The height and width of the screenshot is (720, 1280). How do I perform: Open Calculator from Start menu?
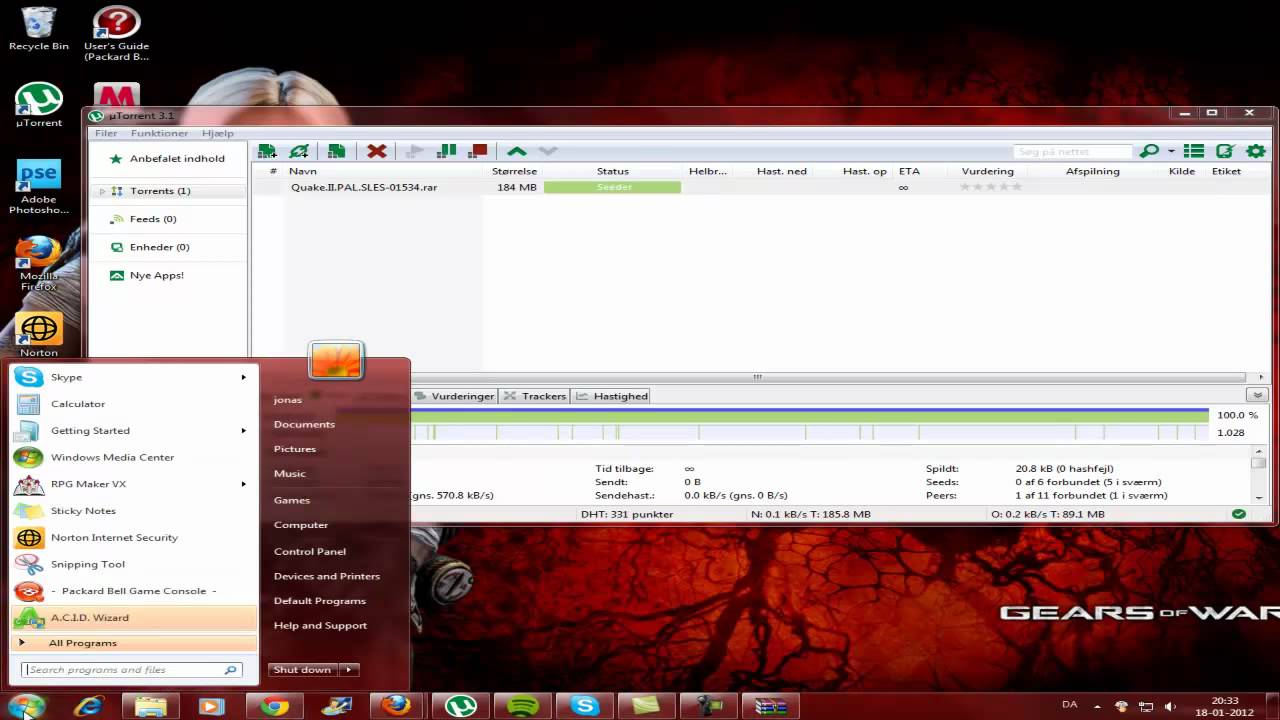pos(134,404)
